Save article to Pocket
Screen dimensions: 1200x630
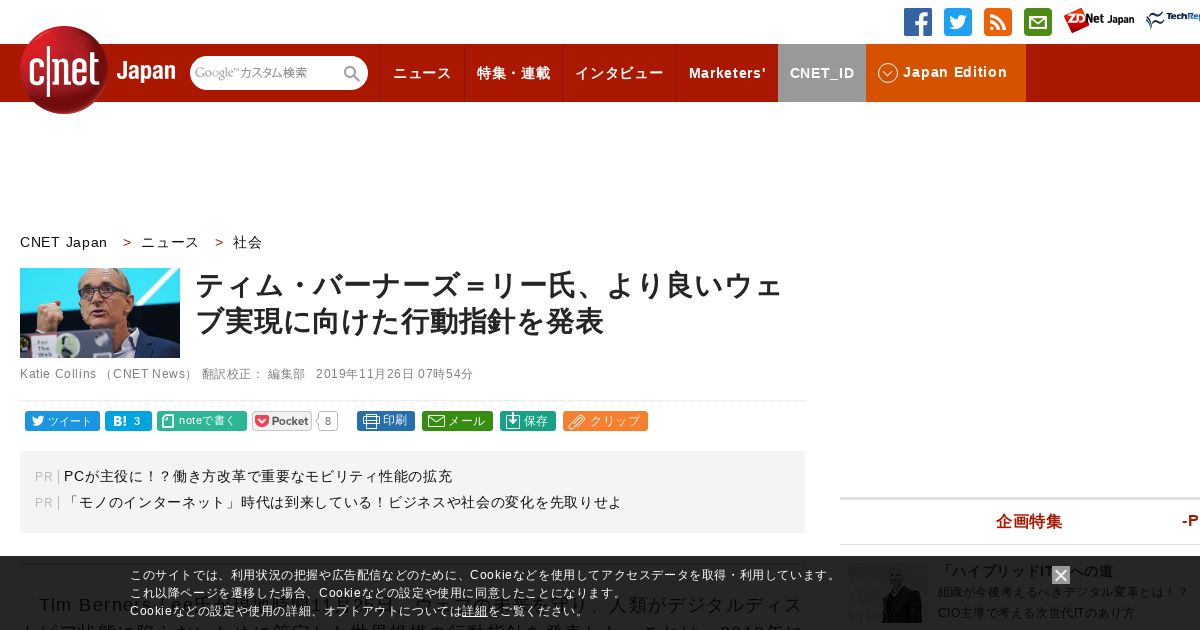pyautogui.click(x=282, y=421)
